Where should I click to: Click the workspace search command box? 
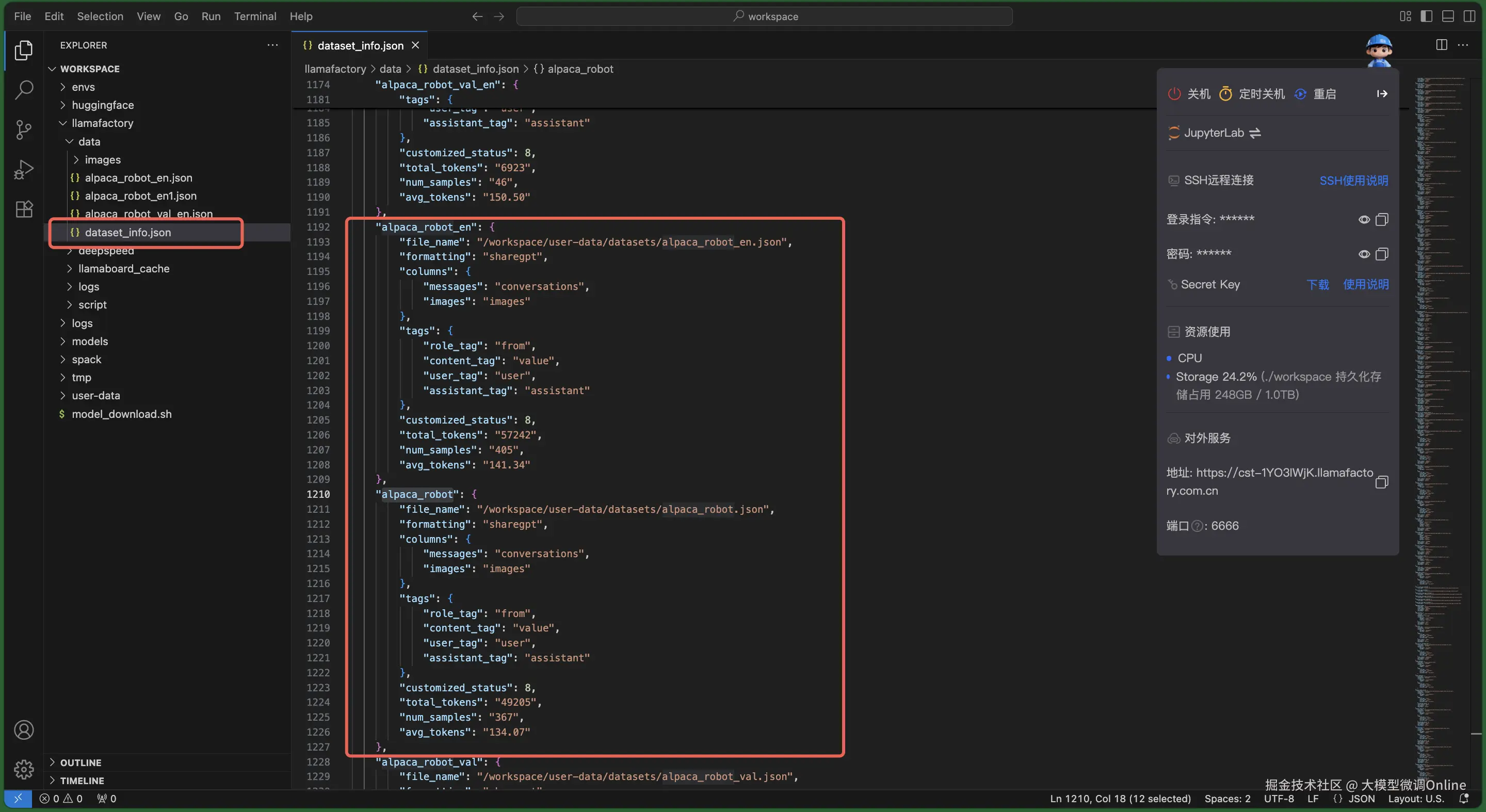(x=764, y=16)
